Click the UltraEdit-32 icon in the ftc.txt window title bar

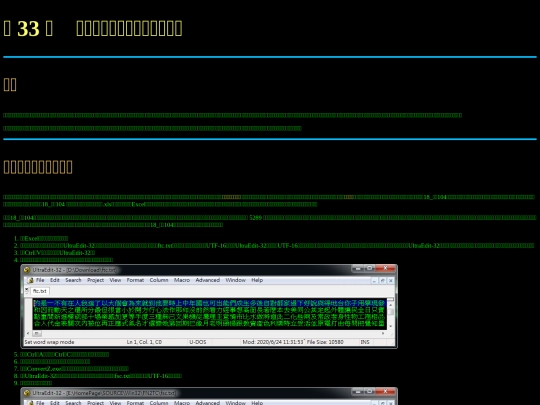27,270
